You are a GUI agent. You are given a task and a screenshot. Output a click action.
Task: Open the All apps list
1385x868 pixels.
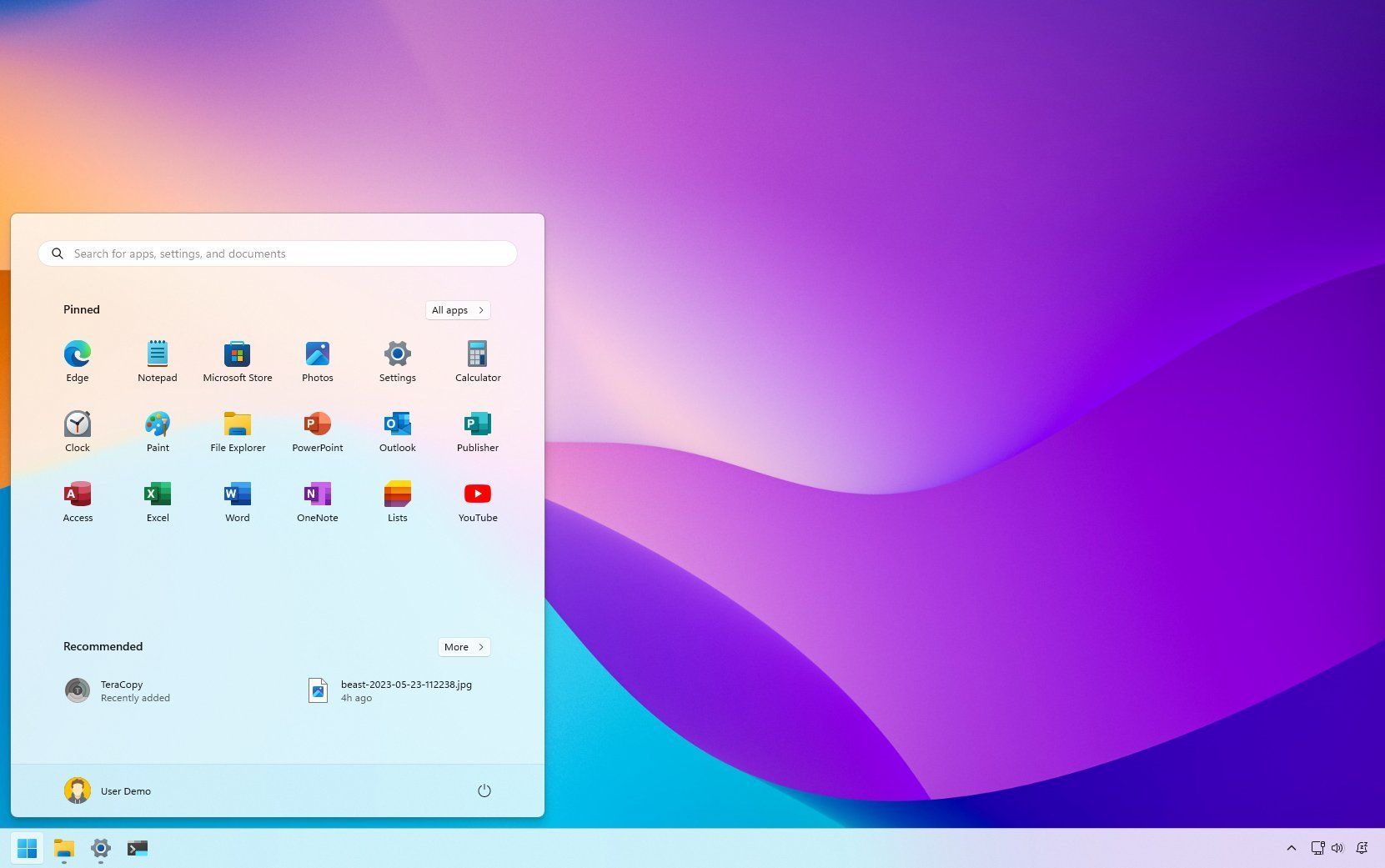click(456, 309)
